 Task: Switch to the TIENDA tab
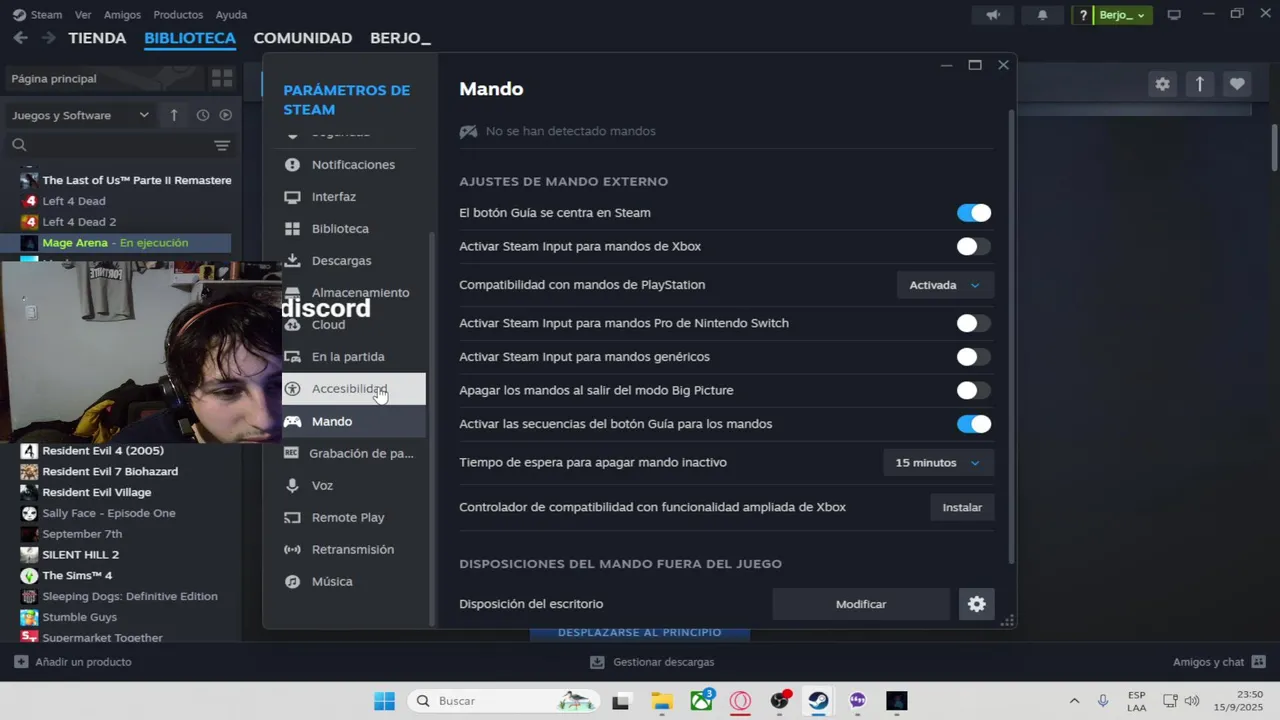[x=97, y=38]
